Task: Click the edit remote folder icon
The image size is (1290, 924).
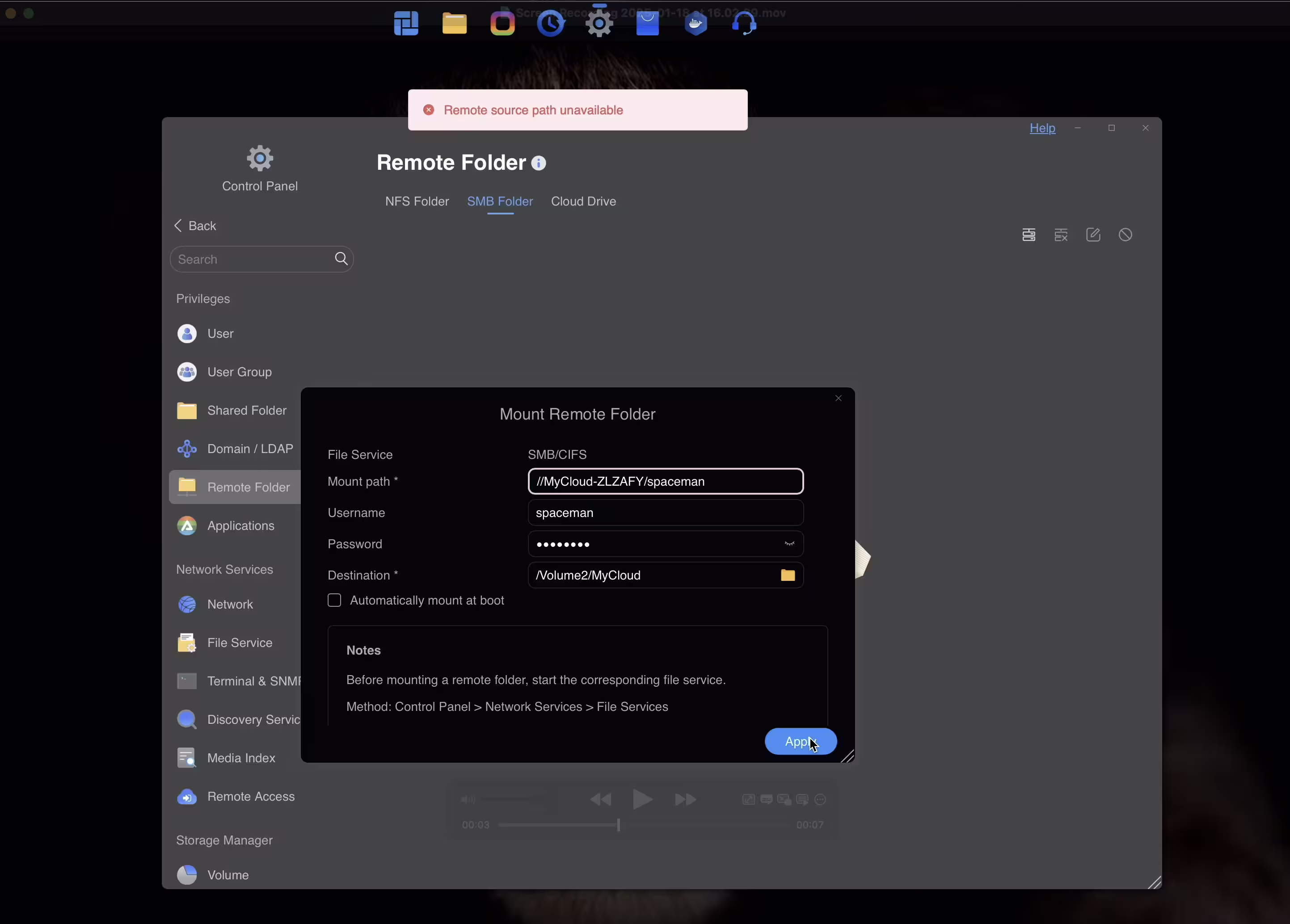Action: tap(1093, 235)
